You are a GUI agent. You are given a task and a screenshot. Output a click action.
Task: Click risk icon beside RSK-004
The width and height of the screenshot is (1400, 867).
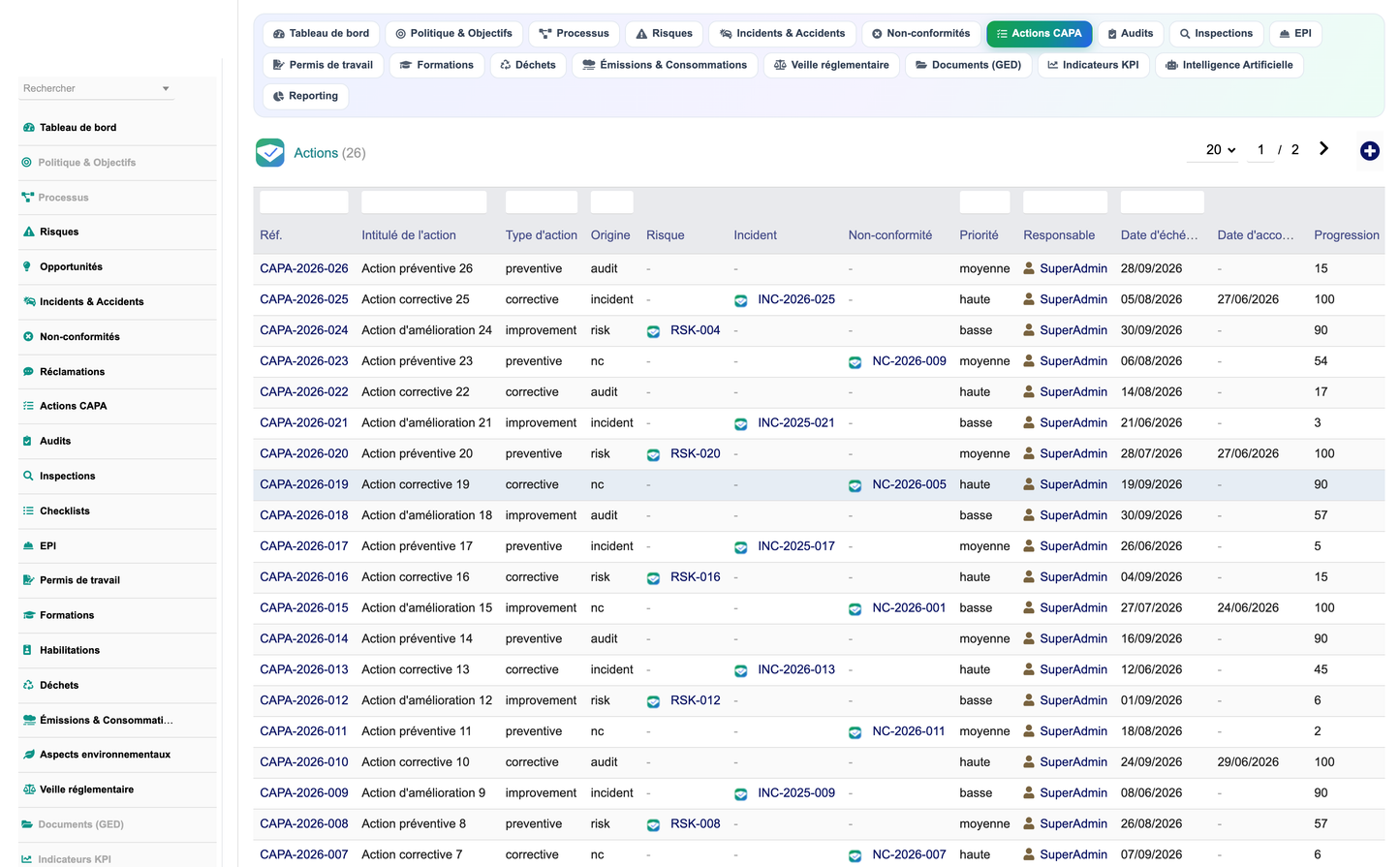tap(653, 331)
